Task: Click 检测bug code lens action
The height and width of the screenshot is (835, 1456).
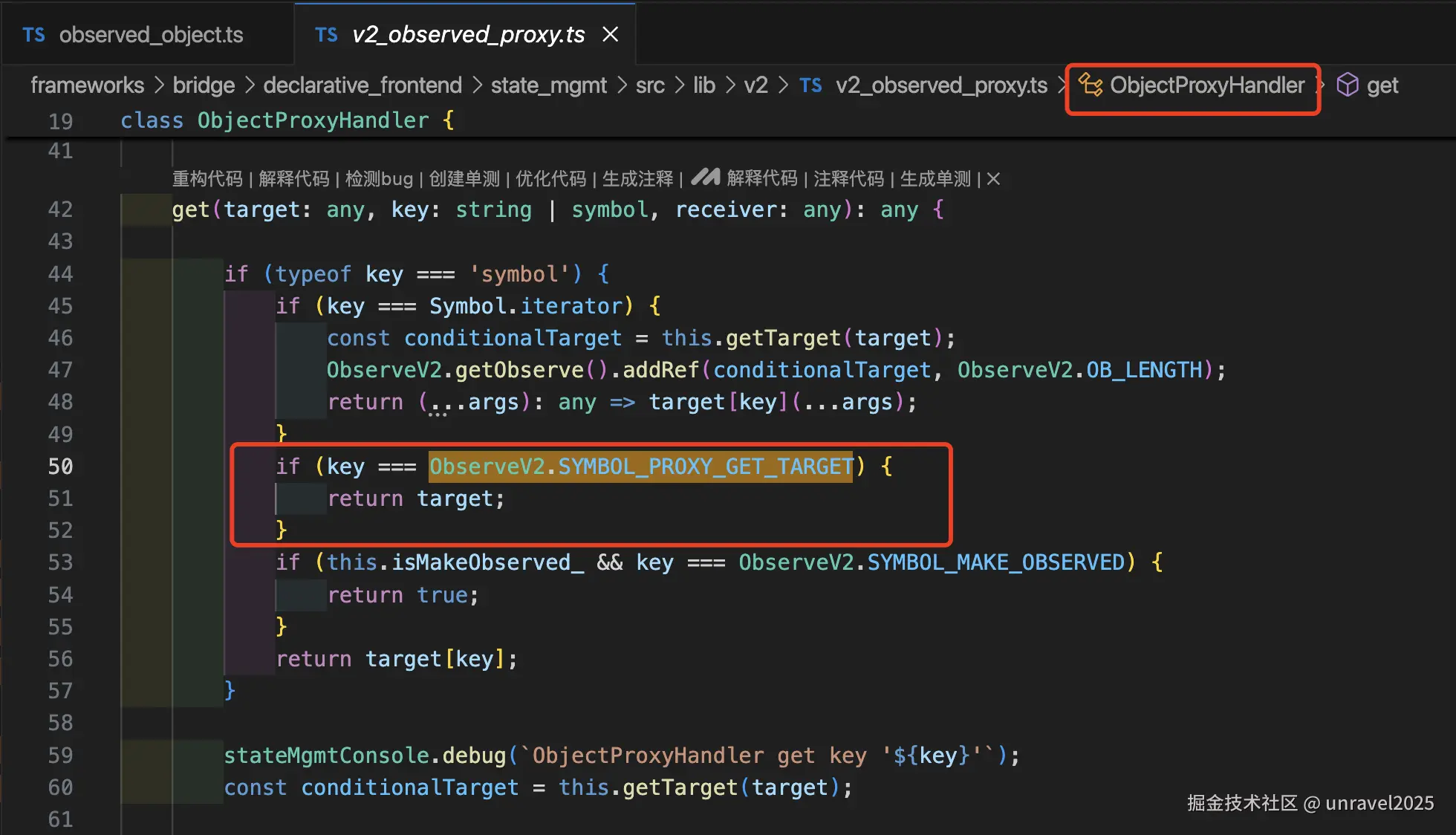Action: click(379, 179)
